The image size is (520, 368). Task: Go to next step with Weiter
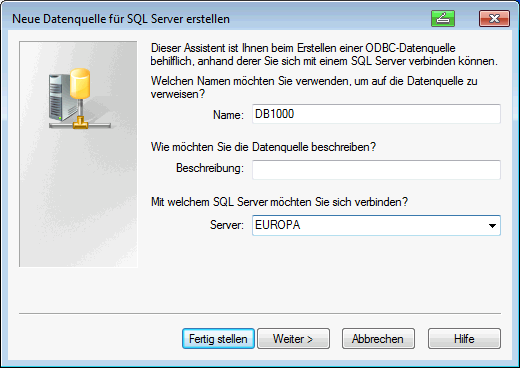(x=293, y=339)
